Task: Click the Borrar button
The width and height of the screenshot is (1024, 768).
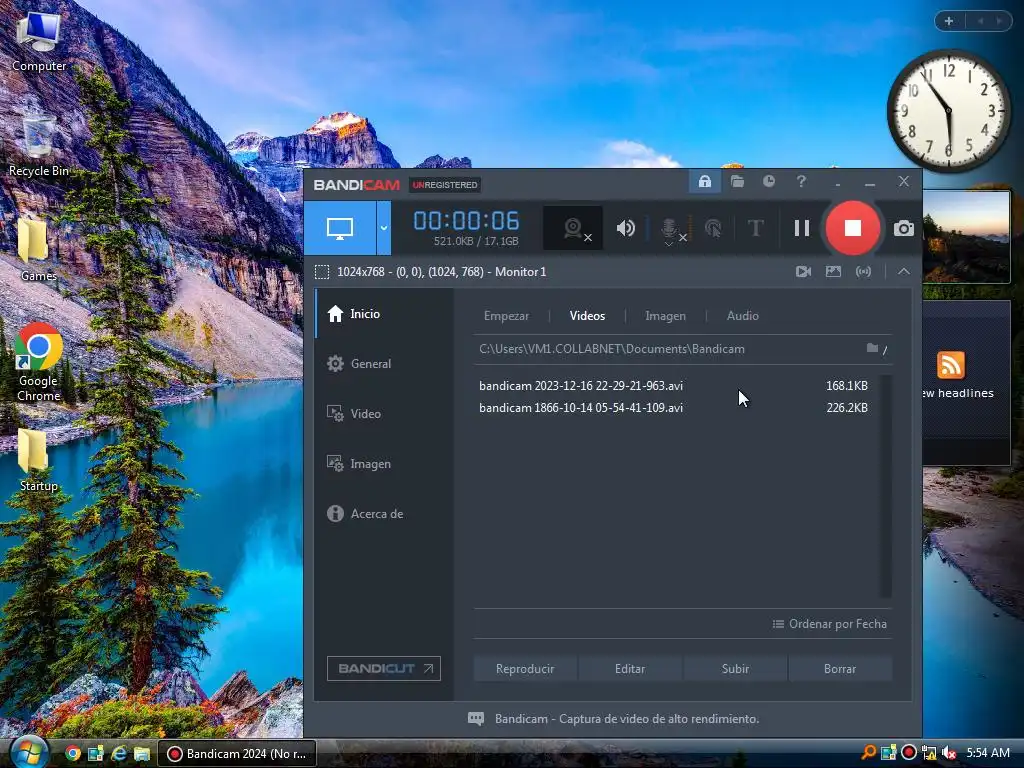Action: pos(840,669)
